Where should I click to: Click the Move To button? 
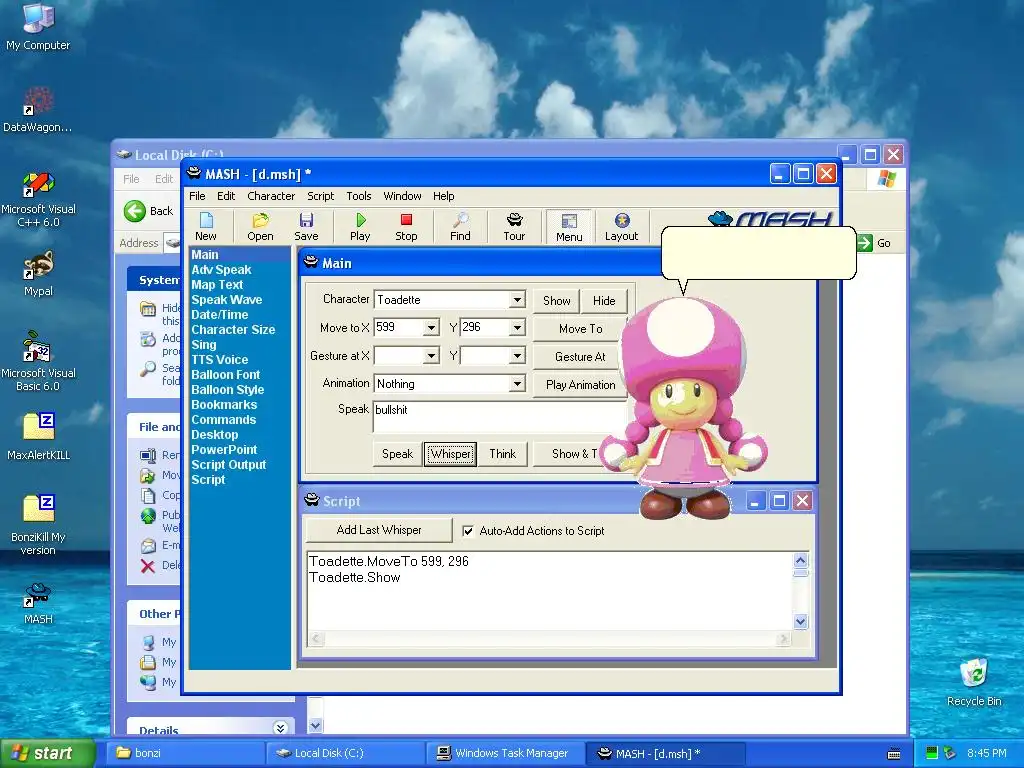pos(580,328)
